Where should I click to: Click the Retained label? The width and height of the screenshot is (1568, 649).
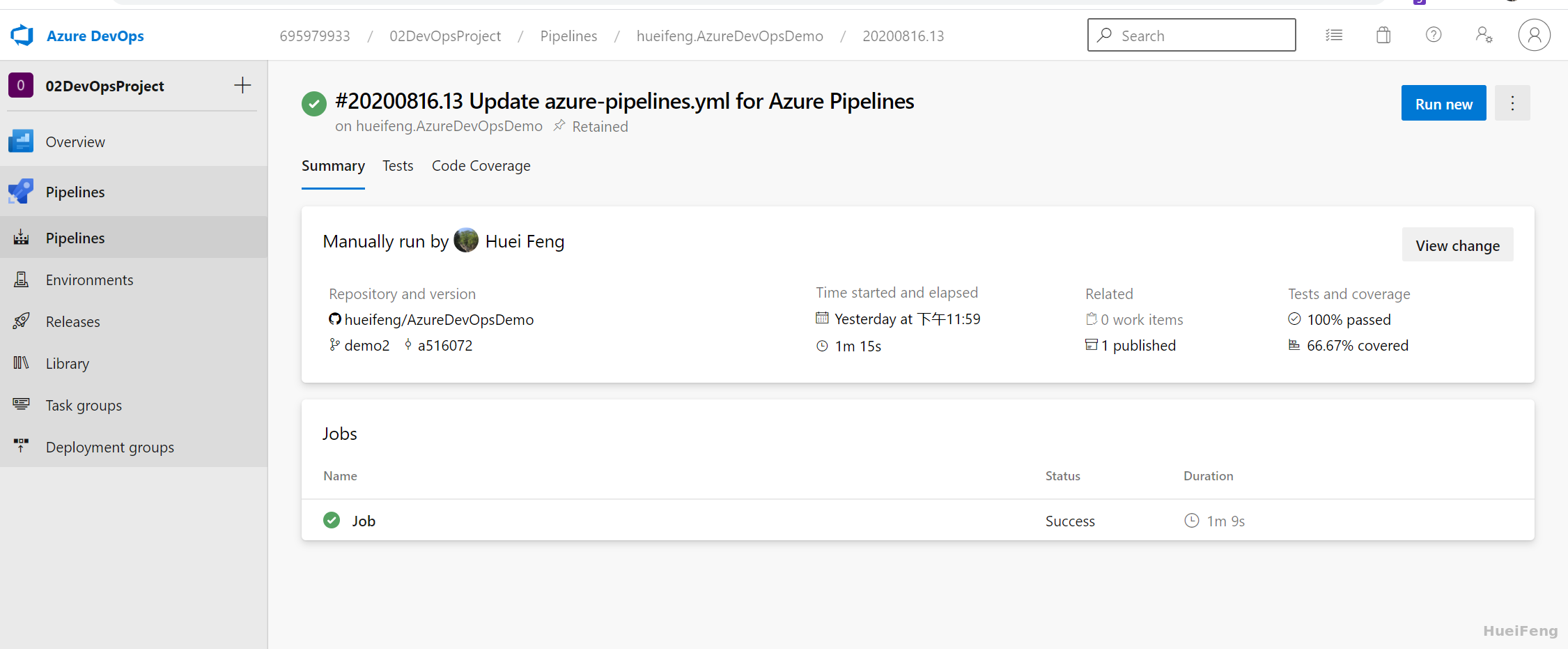click(600, 126)
